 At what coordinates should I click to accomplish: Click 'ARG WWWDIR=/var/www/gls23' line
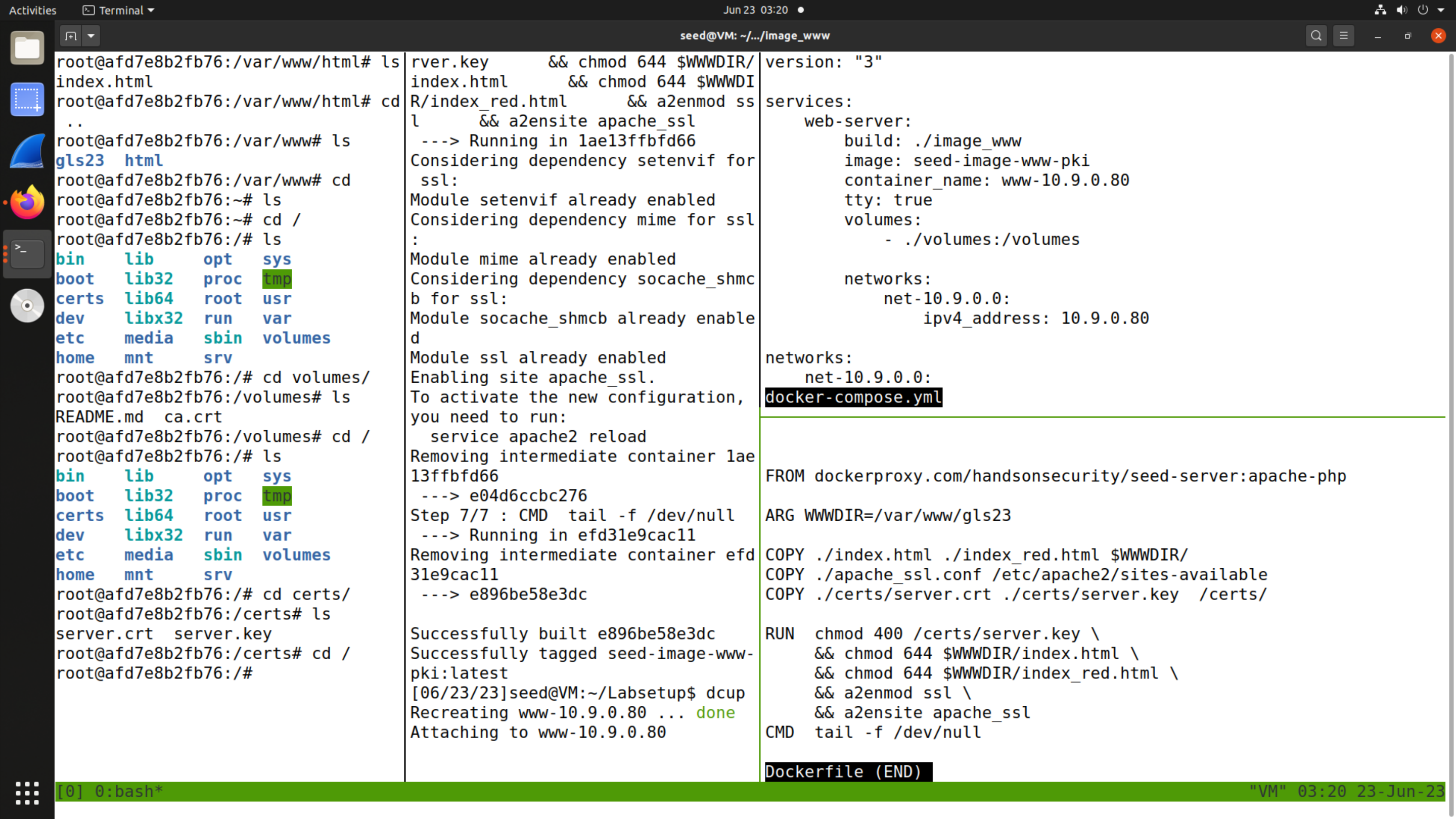coord(888,515)
